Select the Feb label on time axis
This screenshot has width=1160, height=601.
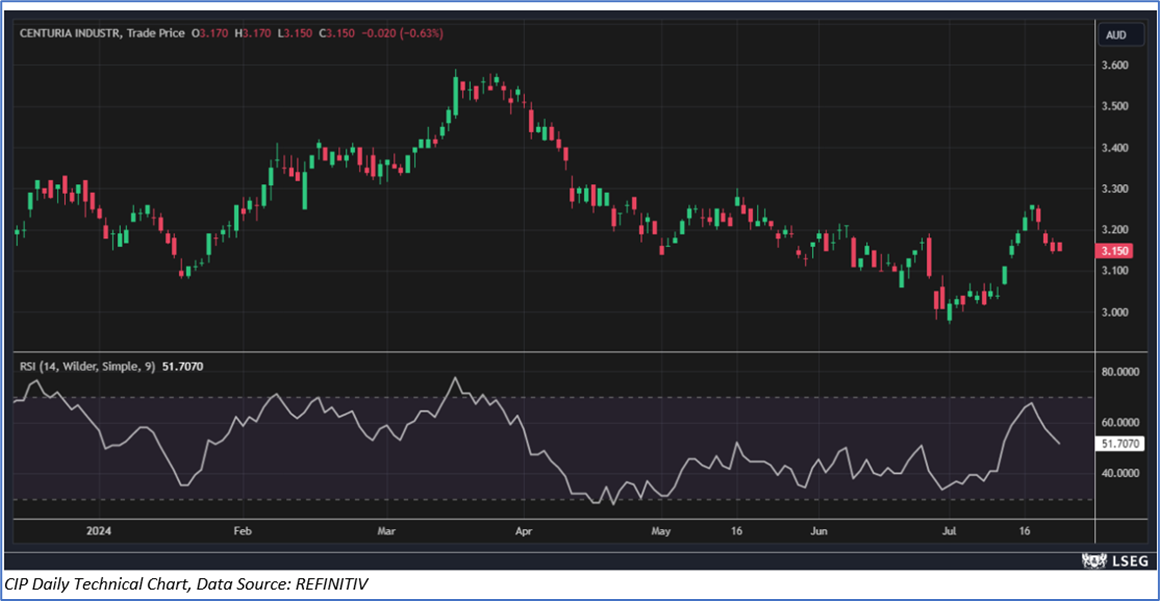(x=240, y=531)
